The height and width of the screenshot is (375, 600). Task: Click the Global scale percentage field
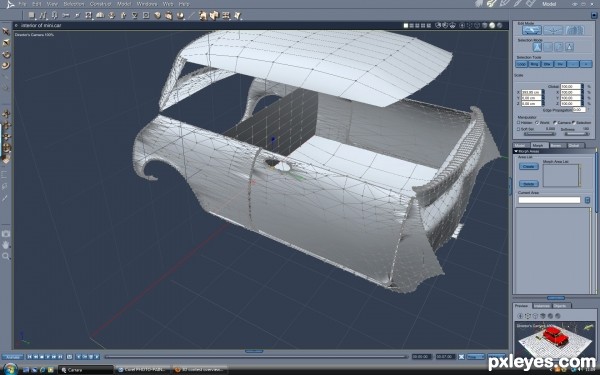click(x=571, y=86)
